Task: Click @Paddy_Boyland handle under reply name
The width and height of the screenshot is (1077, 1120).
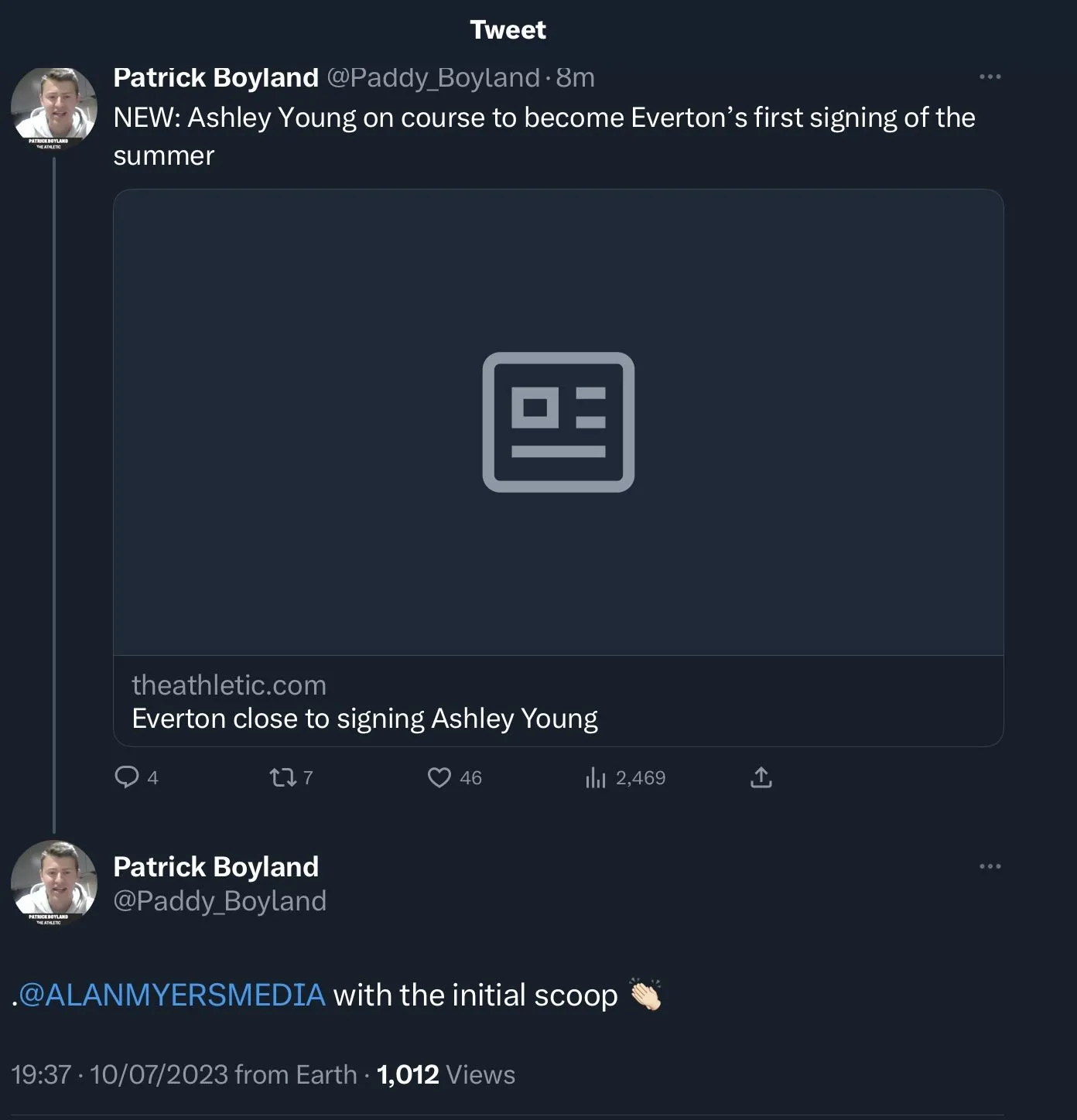Action: [220, 901]
